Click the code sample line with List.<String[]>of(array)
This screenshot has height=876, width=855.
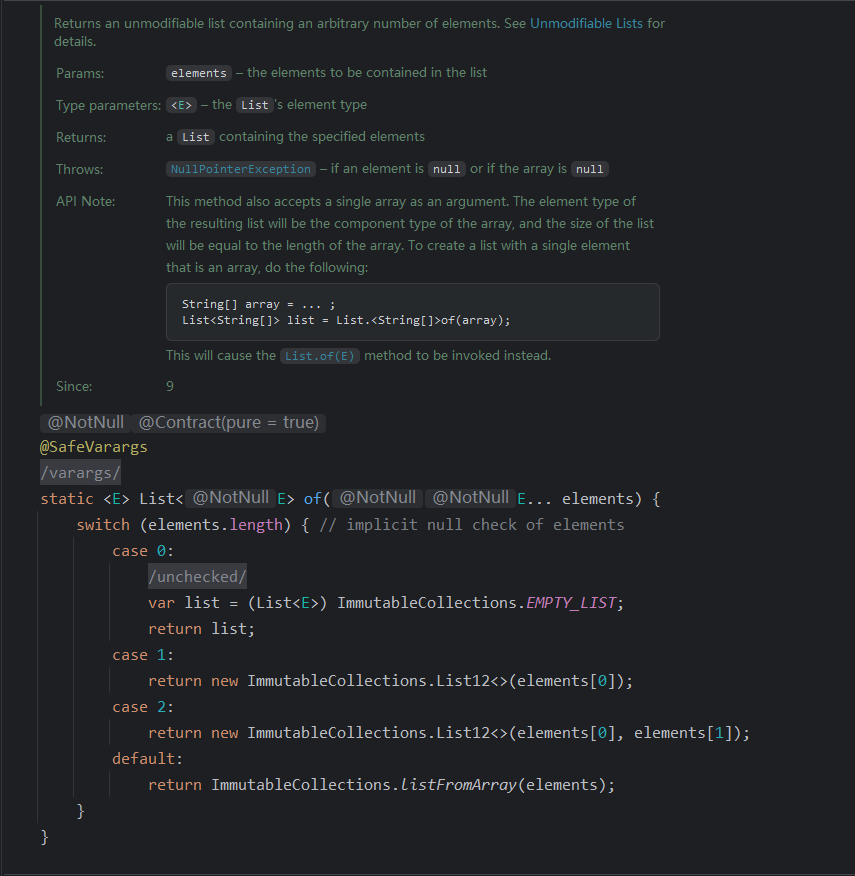[x=346, y=320]
